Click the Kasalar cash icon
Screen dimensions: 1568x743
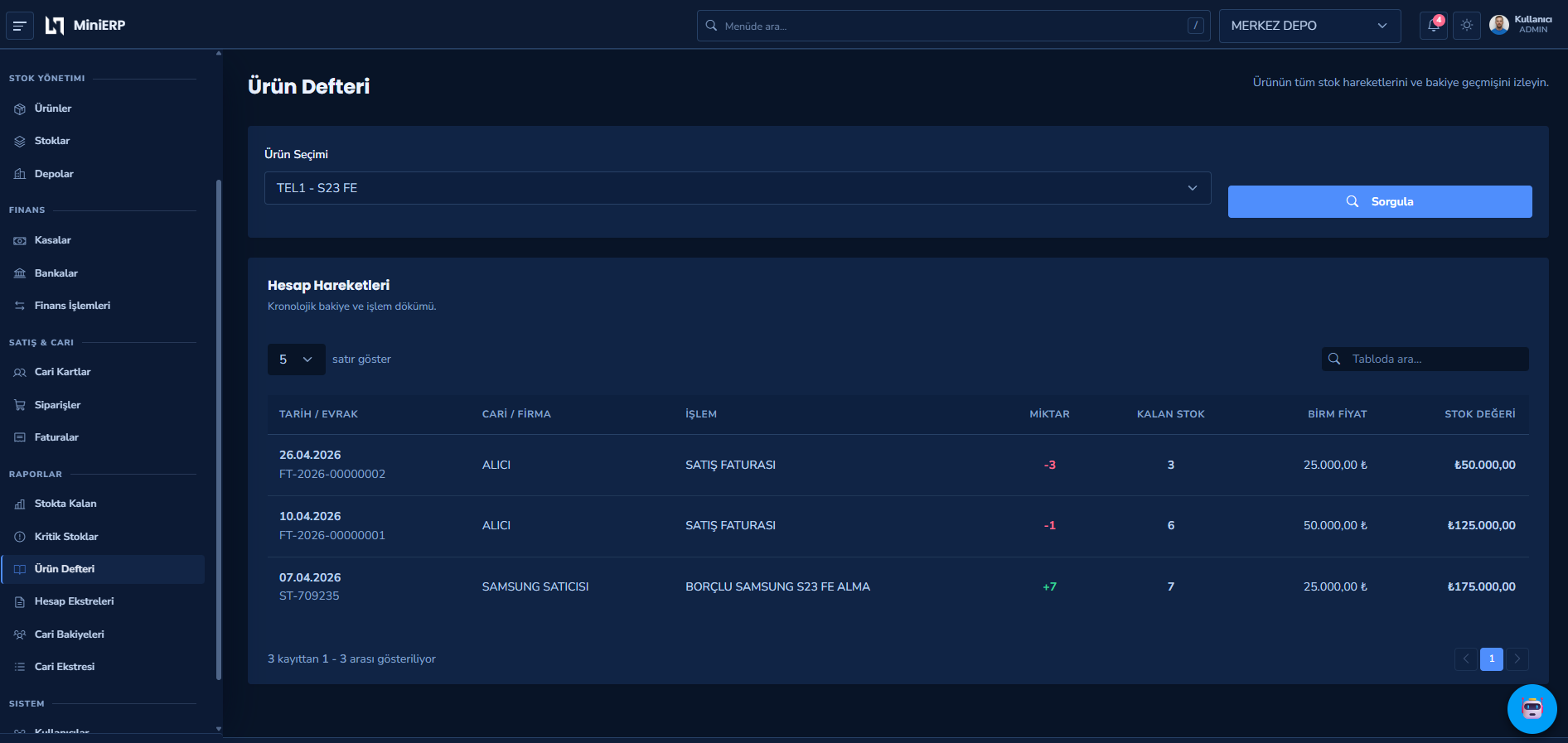pos(20,240)
